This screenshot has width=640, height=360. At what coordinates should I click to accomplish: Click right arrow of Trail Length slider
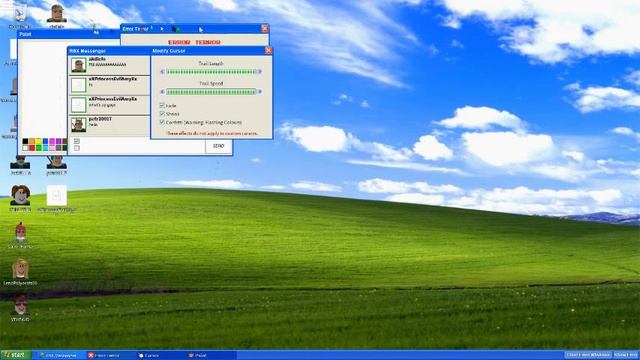tap(260, 72)
